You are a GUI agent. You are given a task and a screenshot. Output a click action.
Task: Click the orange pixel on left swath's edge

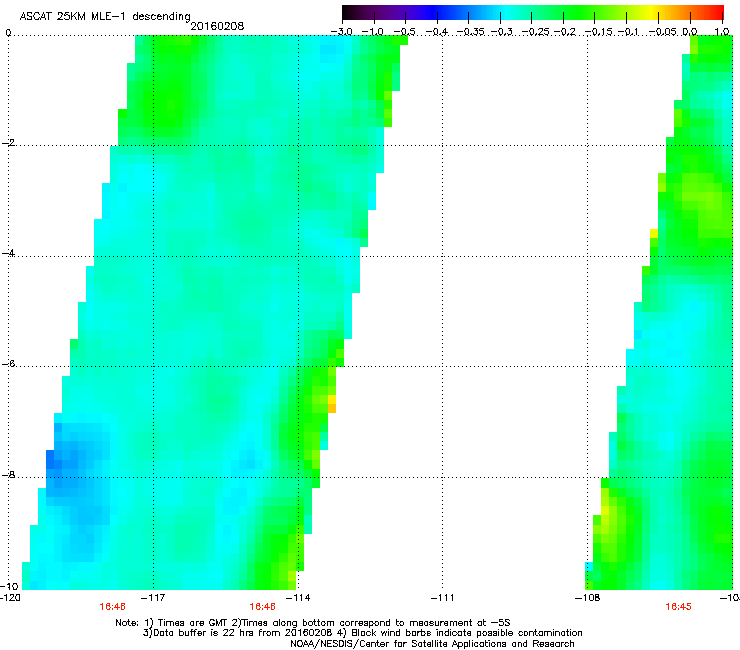(332, 408)
